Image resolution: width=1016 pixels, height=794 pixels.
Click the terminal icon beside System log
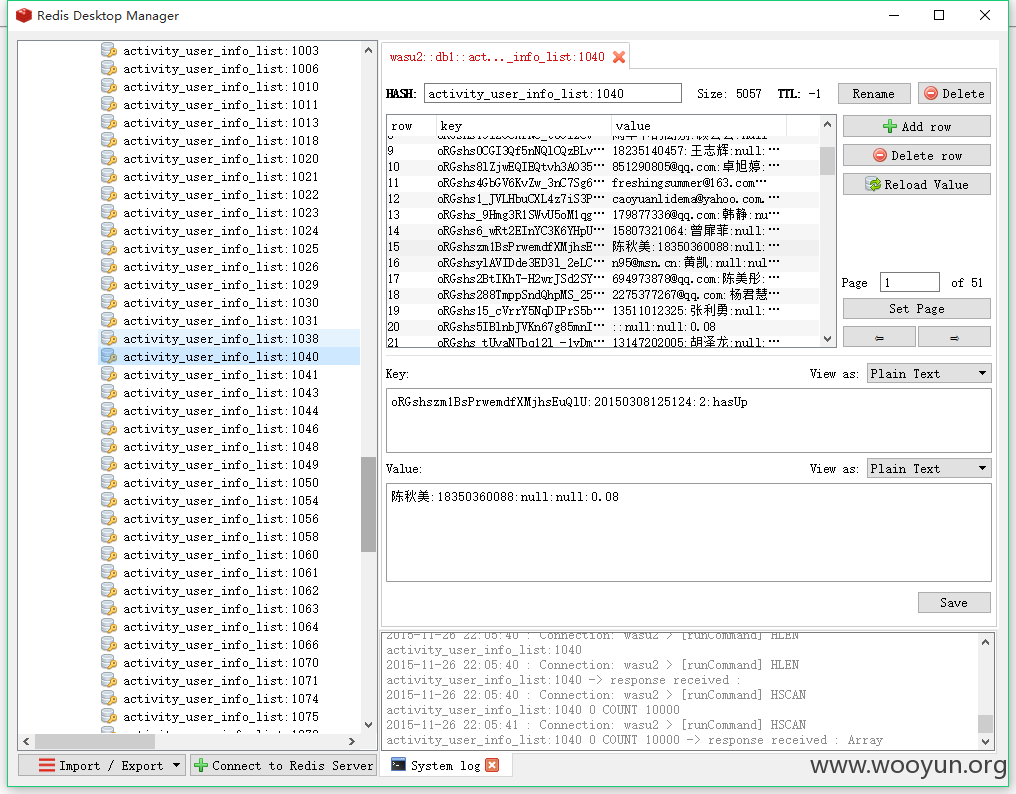pos(398,765)
